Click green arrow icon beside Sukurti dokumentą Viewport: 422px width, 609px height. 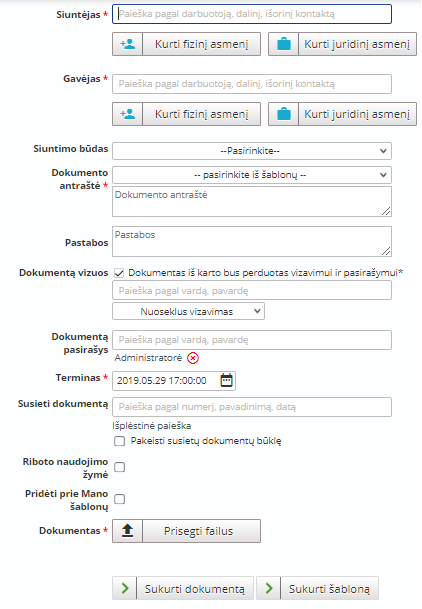[125, 588]
